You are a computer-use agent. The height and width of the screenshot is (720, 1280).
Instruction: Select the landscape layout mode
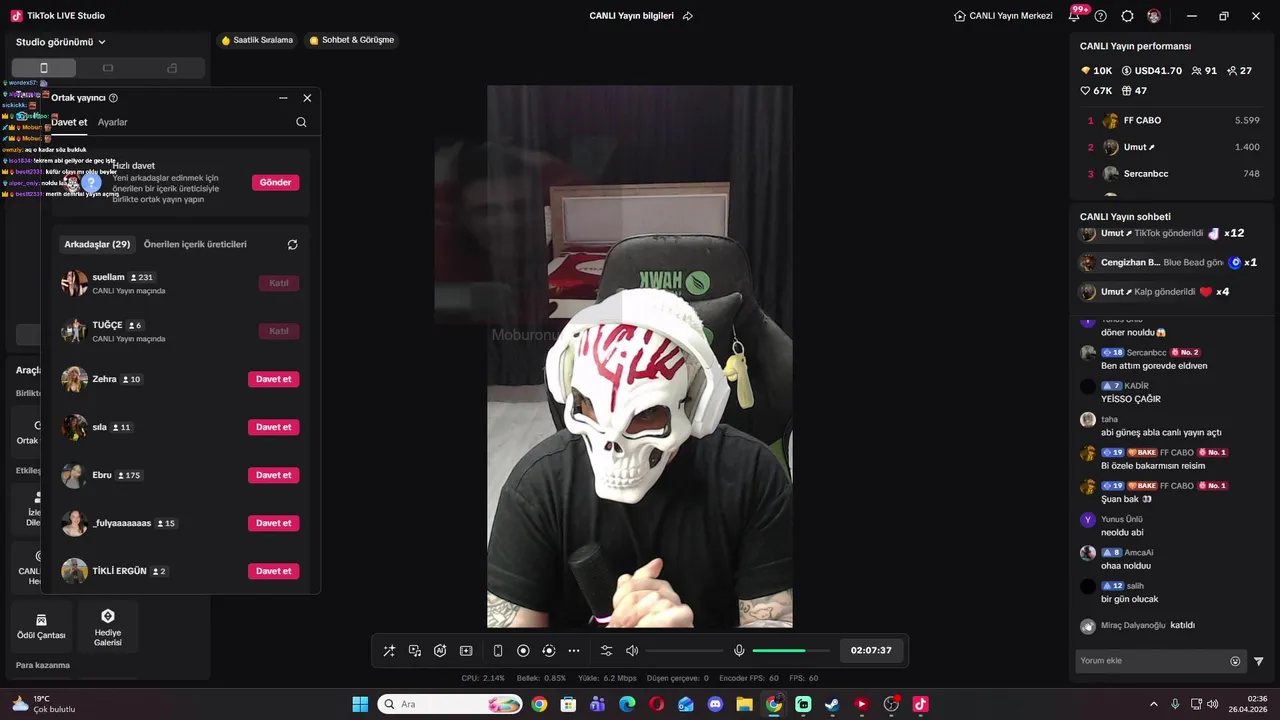[x=108, y=68]
